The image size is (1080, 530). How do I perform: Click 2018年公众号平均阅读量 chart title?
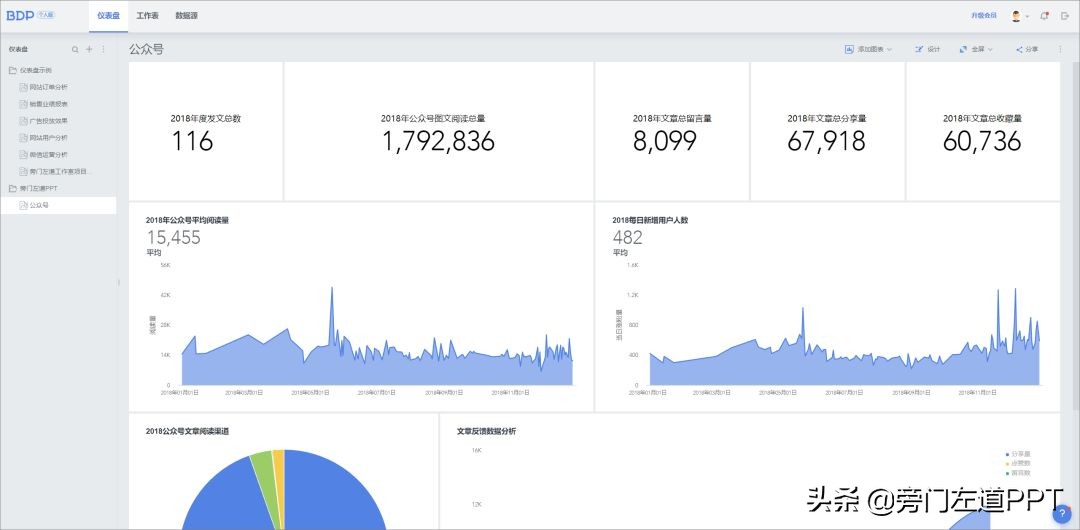tap(187, 221)
